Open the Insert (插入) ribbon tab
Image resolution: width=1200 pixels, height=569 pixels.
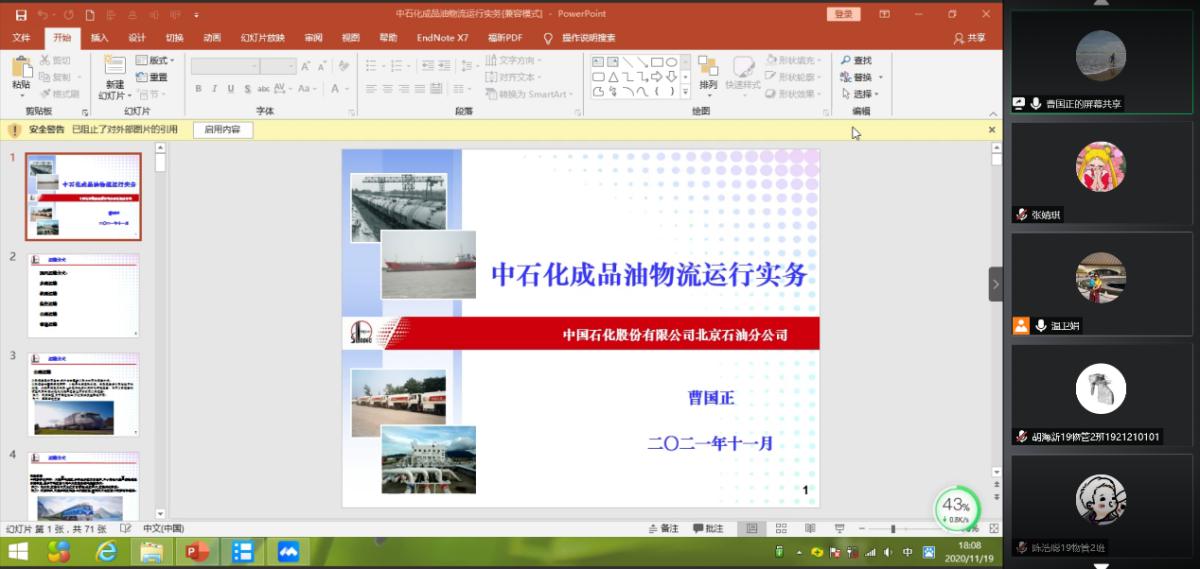pyautogui.click(x=100, y=38)
